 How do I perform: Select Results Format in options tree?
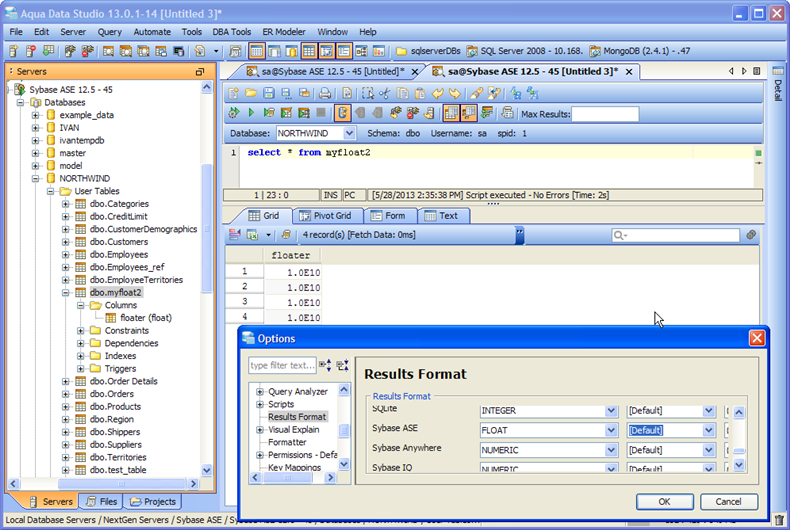tap(297, 417)
